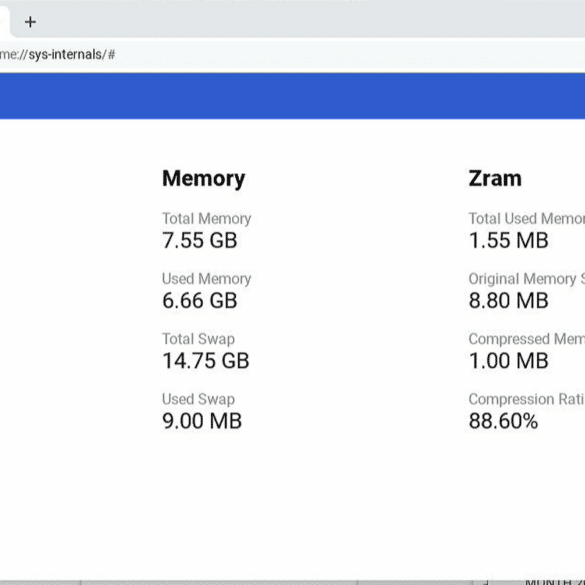
Task: Select the 1.00 MB compressed value
Action: point(509,361)
